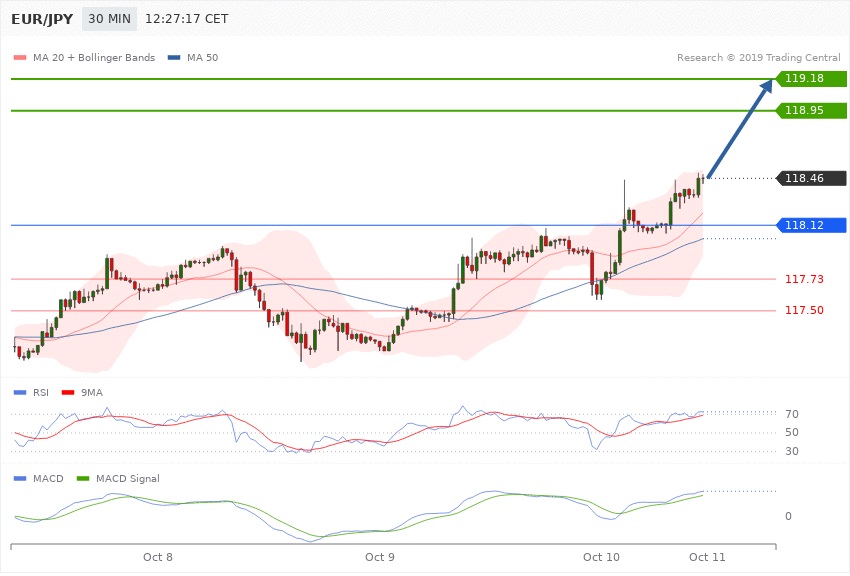Viewport: 850px width, 576px height.
Task: Click the RSI 70 level label
Action: tap(790, 414)
